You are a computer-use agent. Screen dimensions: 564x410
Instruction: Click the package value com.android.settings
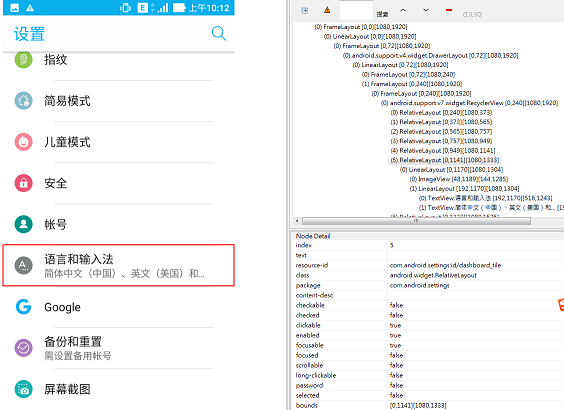click(x=420, y=285)
